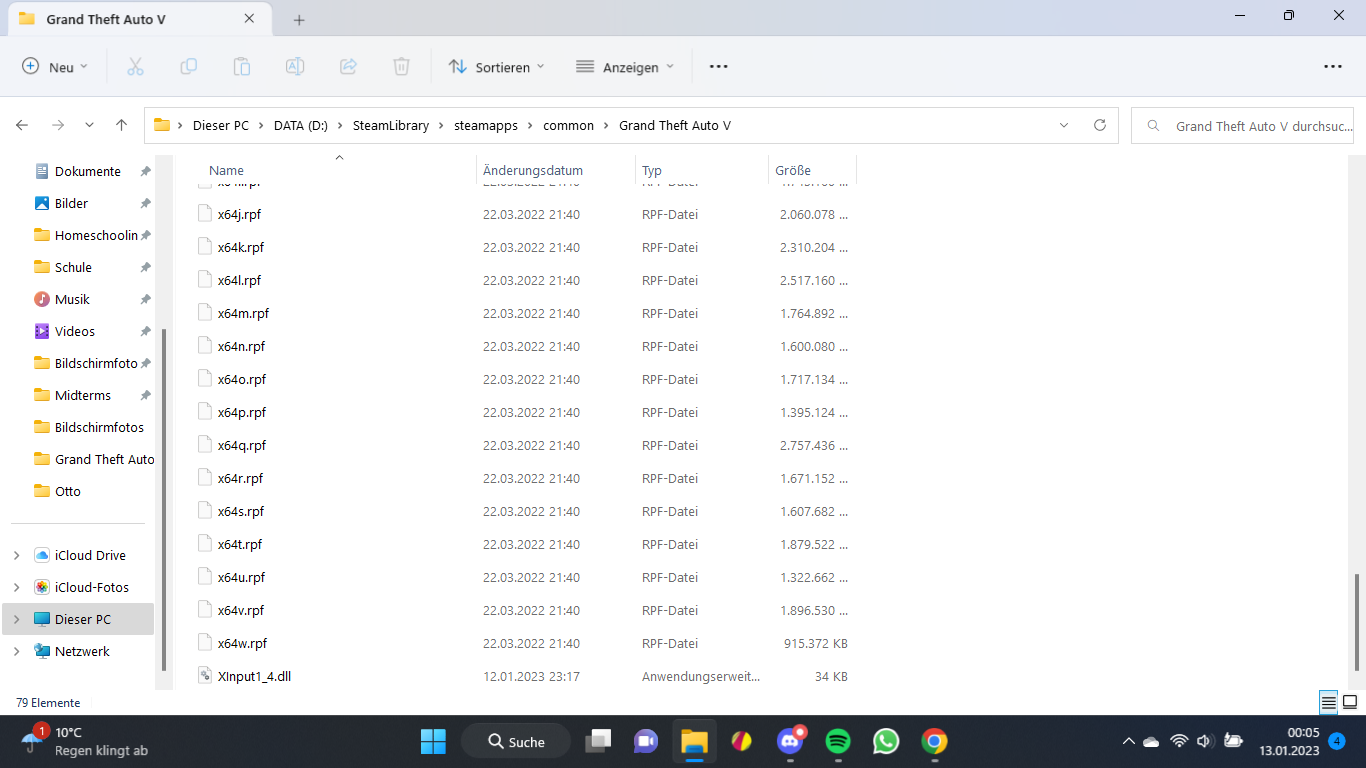Switch to details view toggle
Image resolution: width=1366 pixels, height=768 pixels.
1328,703
